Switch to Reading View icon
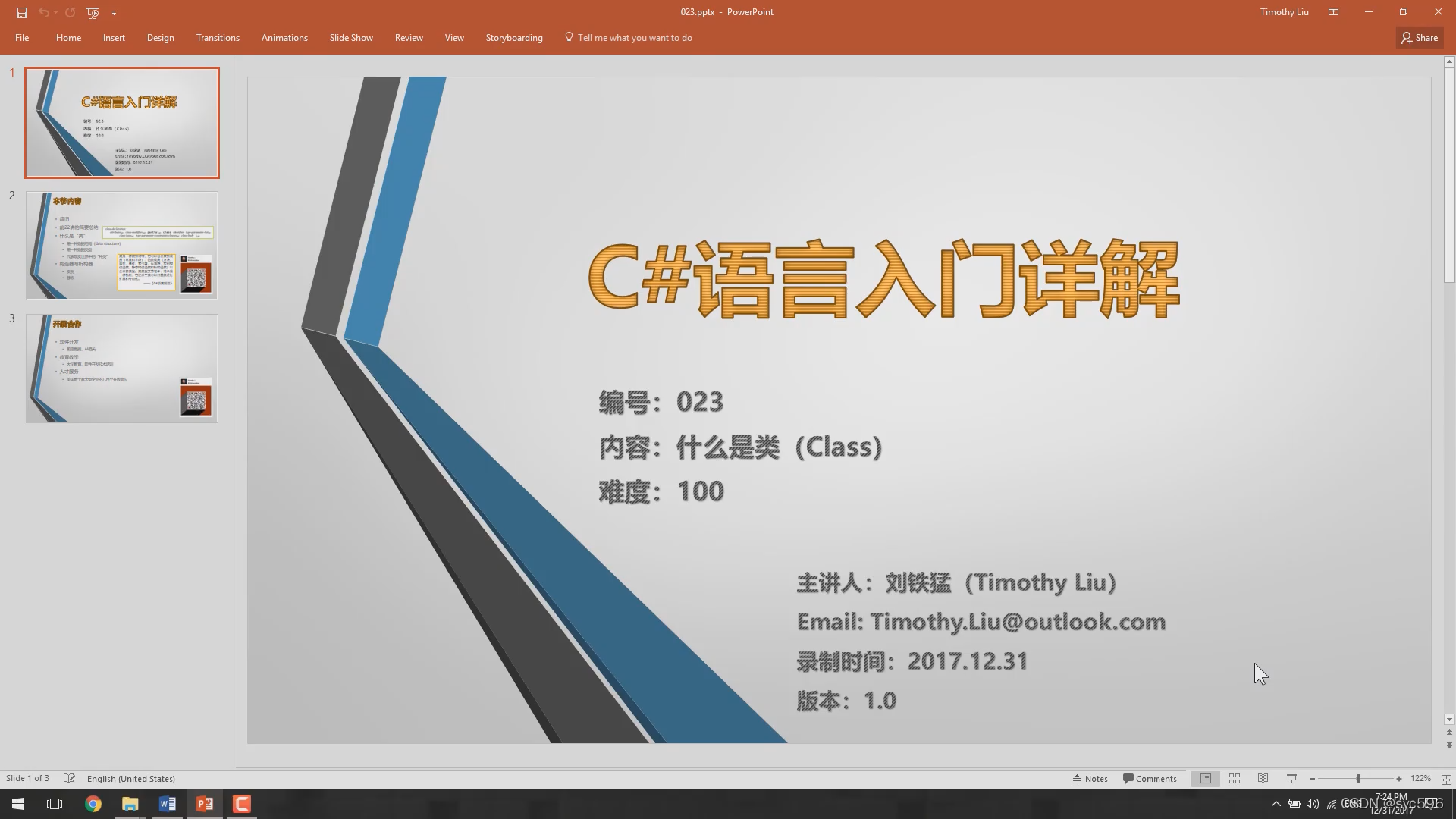This screenshot has width=1456, height=819. pyautogui.click(x=1263, y=779)
